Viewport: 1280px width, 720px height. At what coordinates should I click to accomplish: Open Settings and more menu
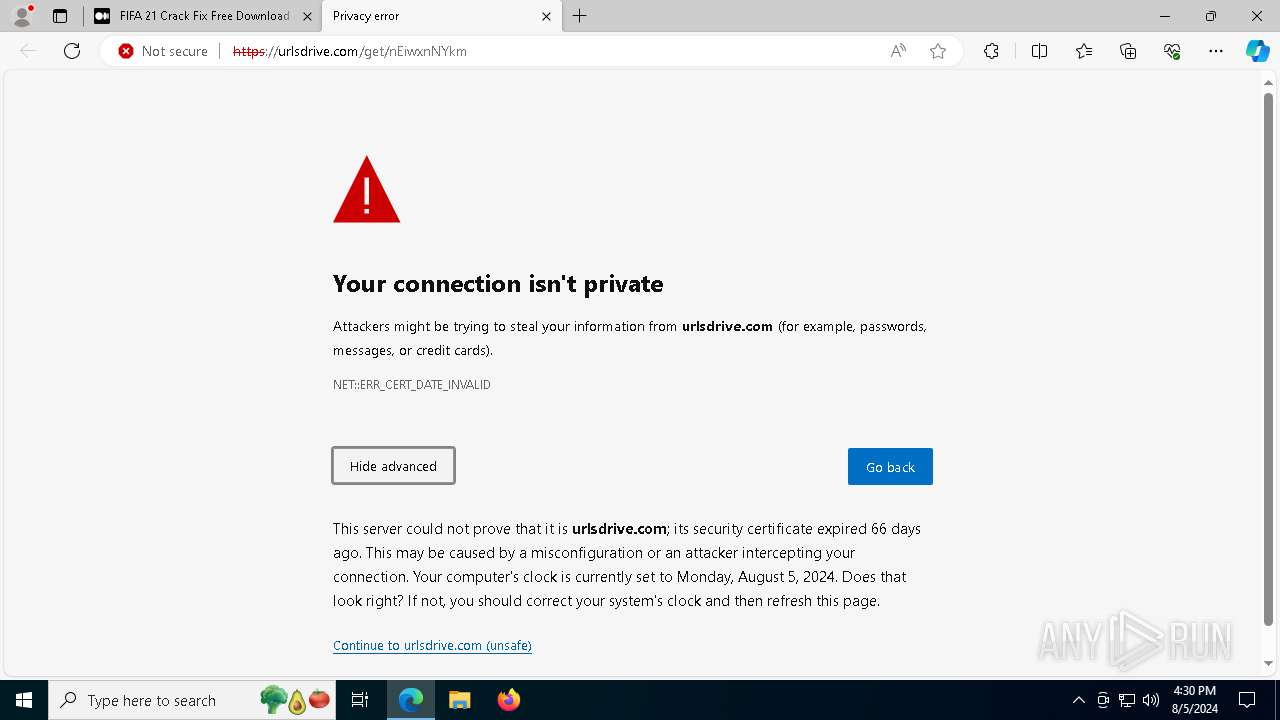click(1216, 51)
